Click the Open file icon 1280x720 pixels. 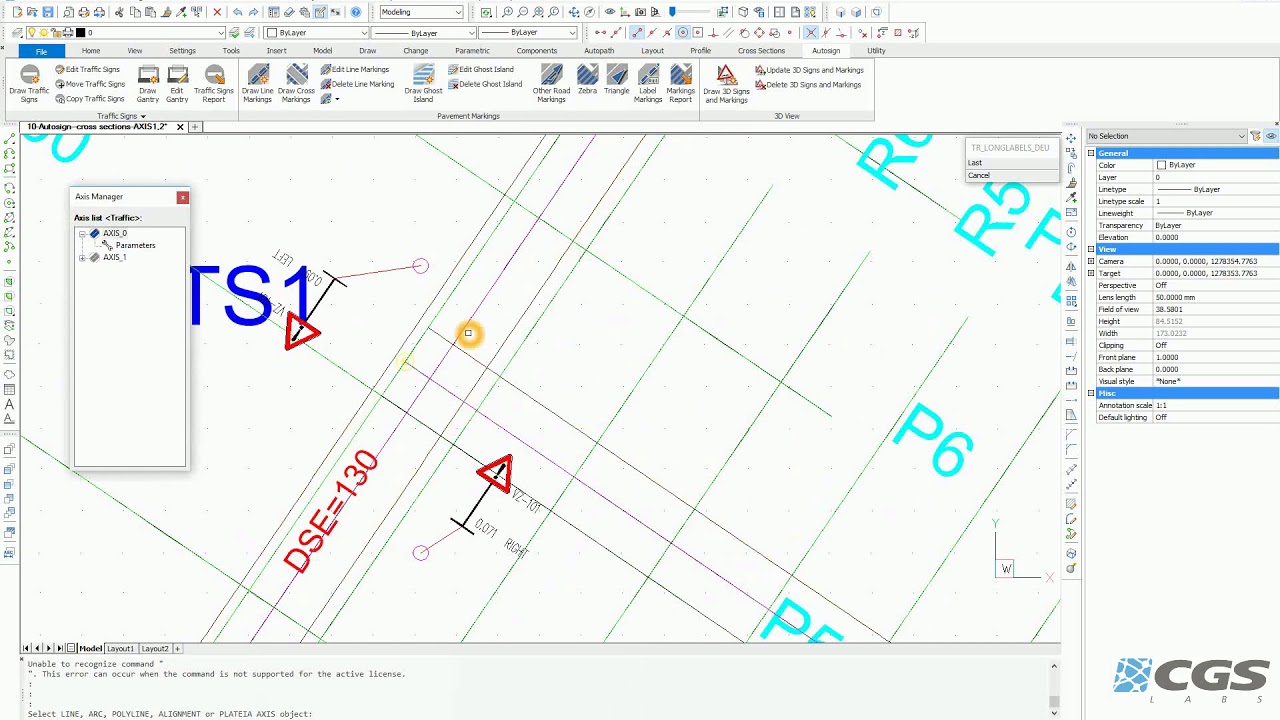coord(33,12)
